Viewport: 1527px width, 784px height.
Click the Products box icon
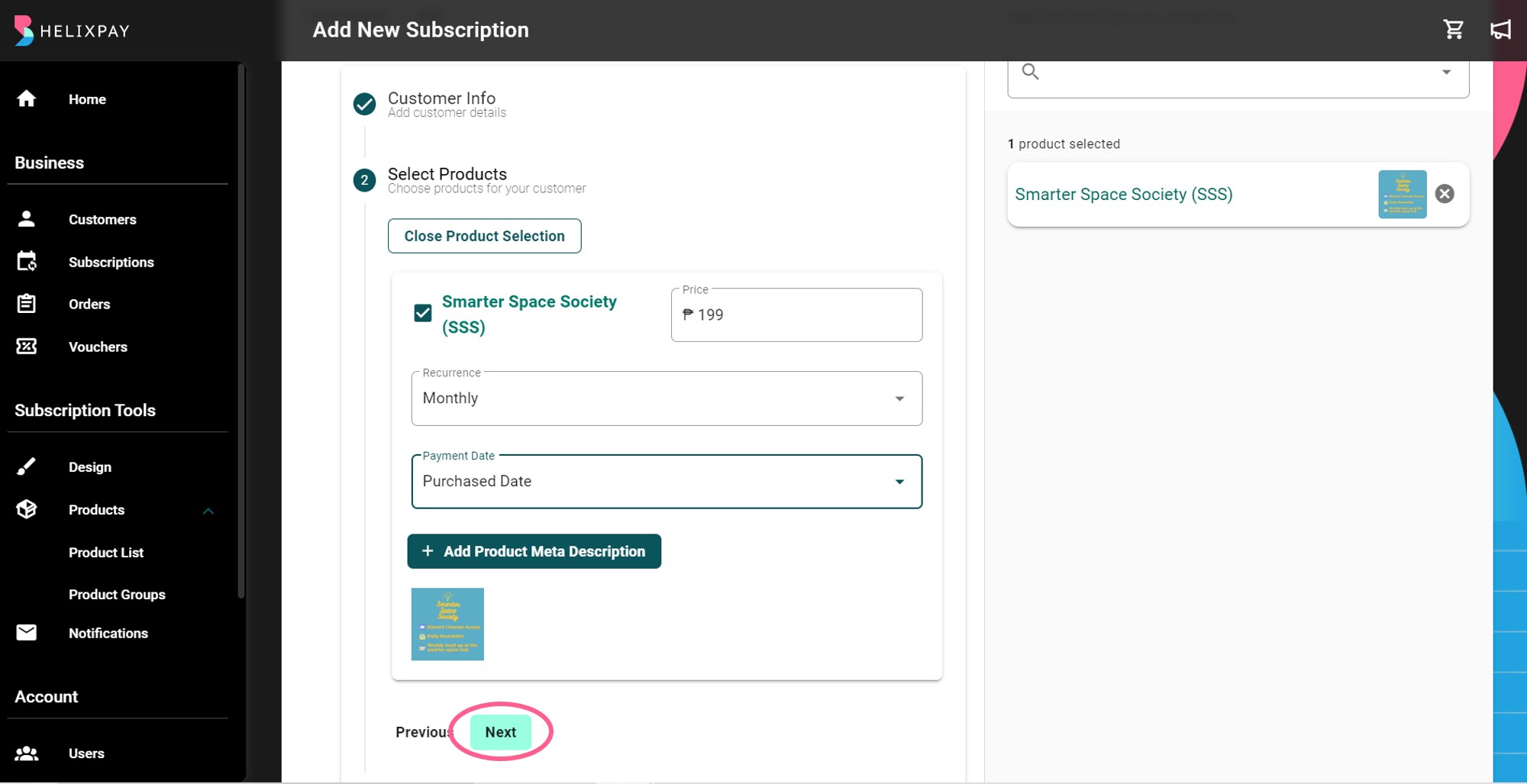27,509
